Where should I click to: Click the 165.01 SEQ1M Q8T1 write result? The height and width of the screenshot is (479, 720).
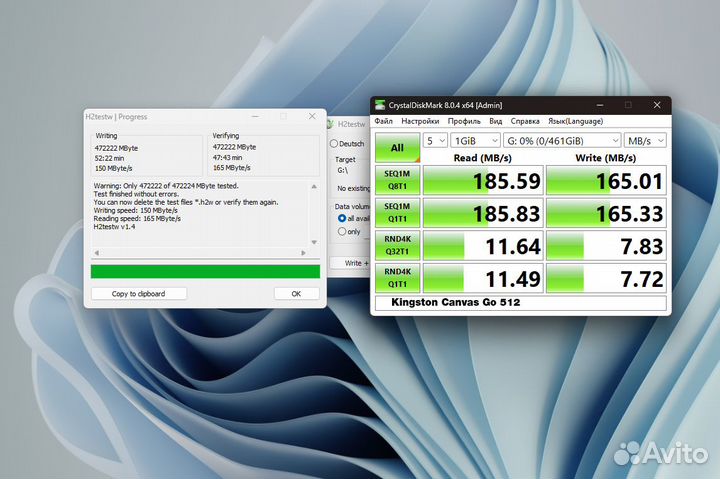tap(606, 180)
